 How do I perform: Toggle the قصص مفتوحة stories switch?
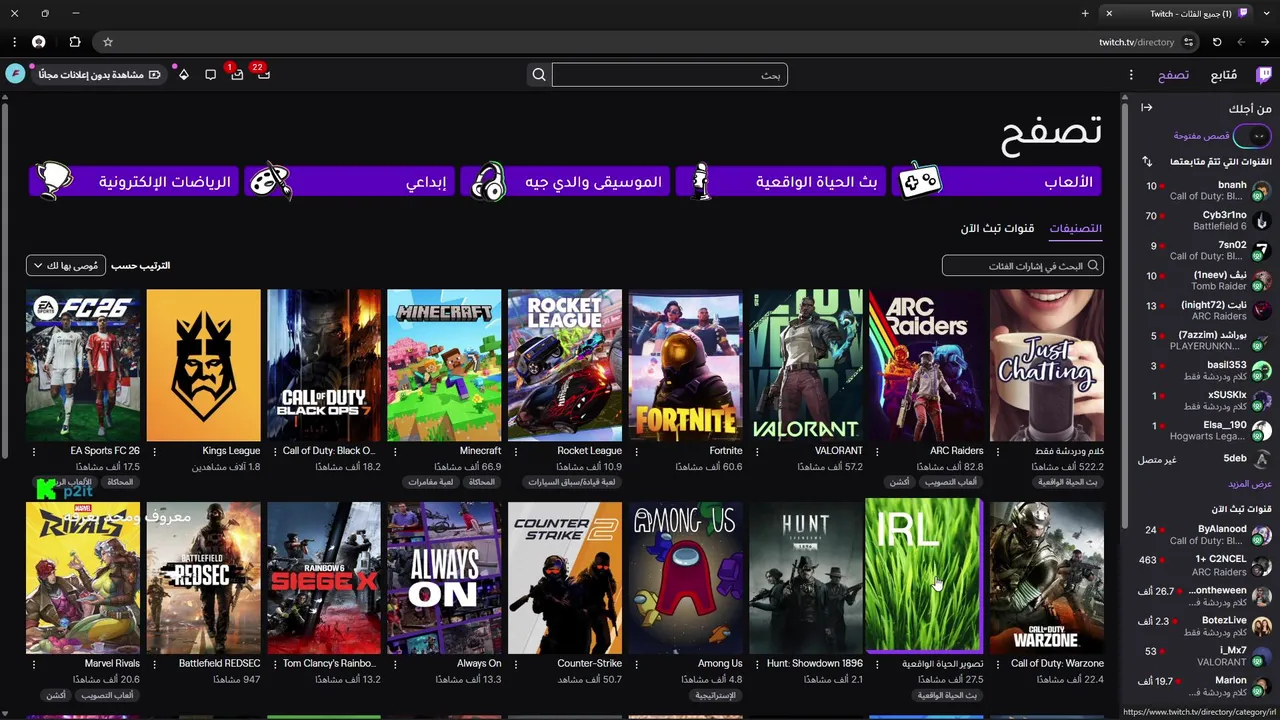pos(1253,135)
